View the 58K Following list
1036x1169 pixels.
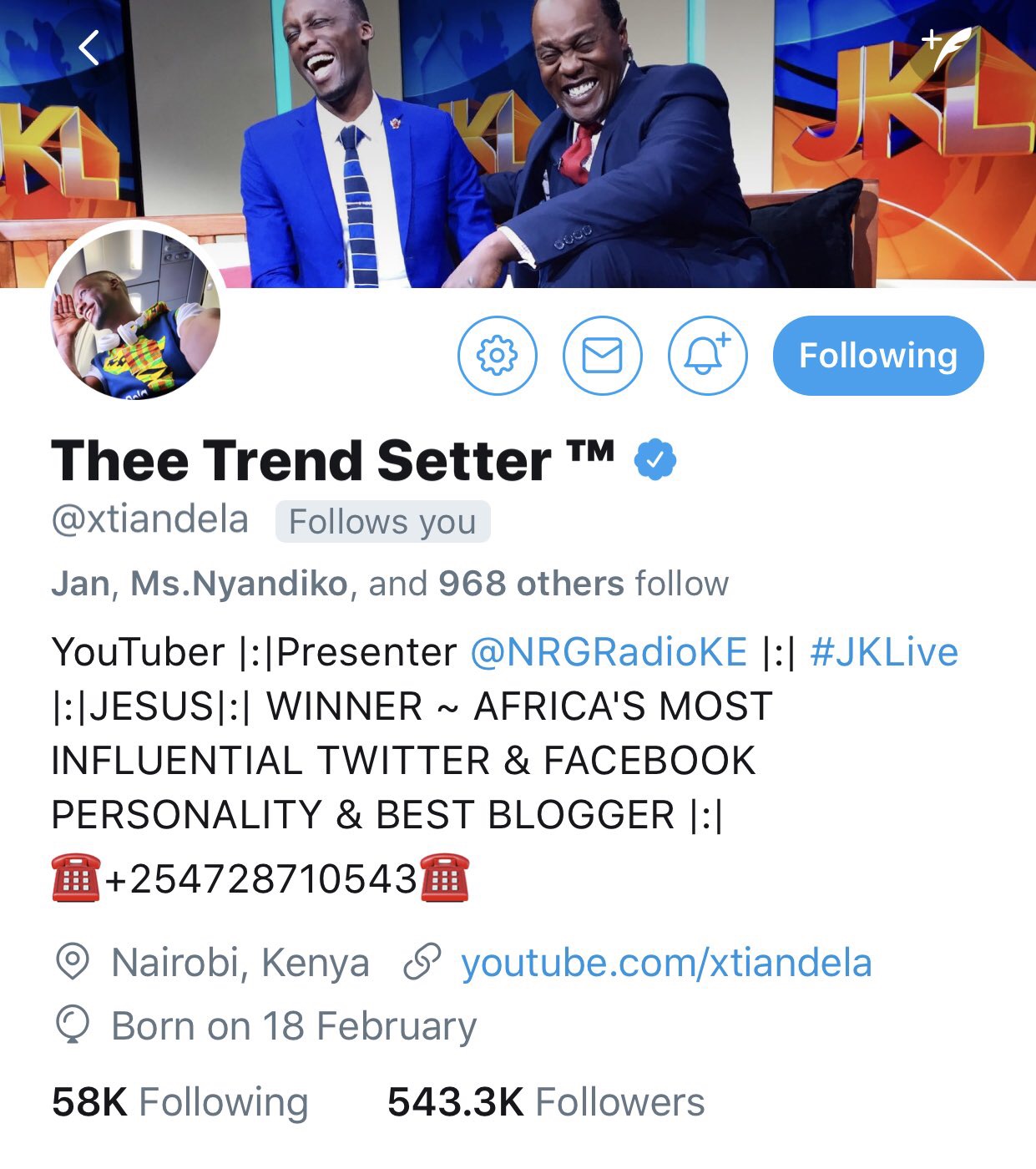[179, 1102]
